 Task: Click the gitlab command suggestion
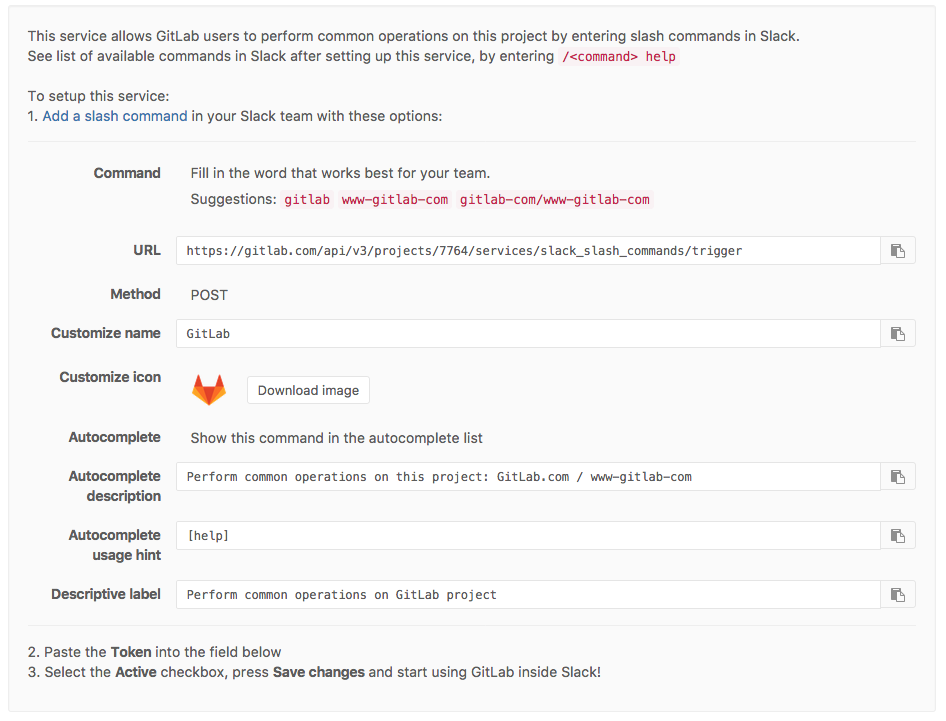click(306, 199)
